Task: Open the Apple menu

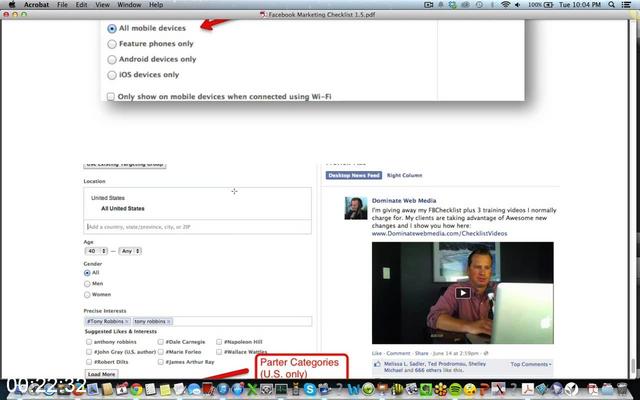Action: tap(12, 4)
